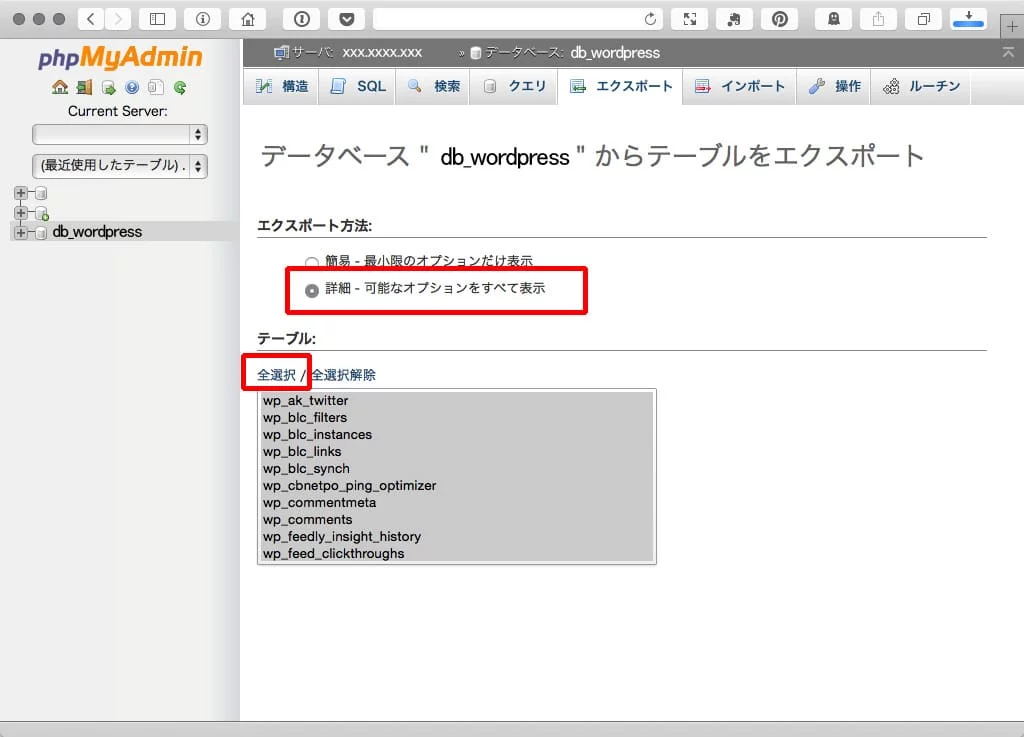Click the database cylinder icon in breadcrumb
This screenshot has height=737, width=1024.
[475, 53]
